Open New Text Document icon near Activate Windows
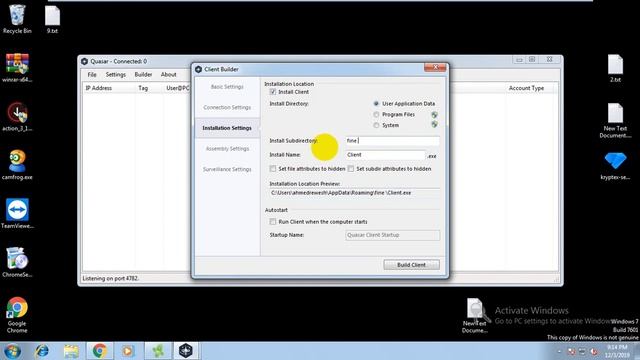The width and height of the screenshot is (640, 360). click(475, 316)
